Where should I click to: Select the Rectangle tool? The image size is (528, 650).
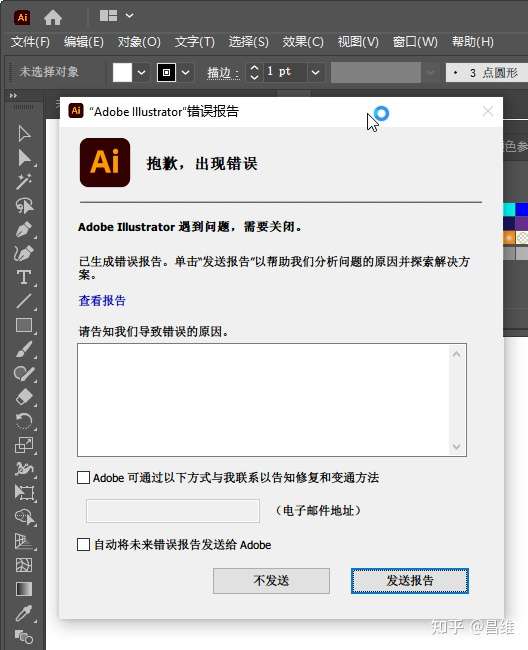[24, 325]
